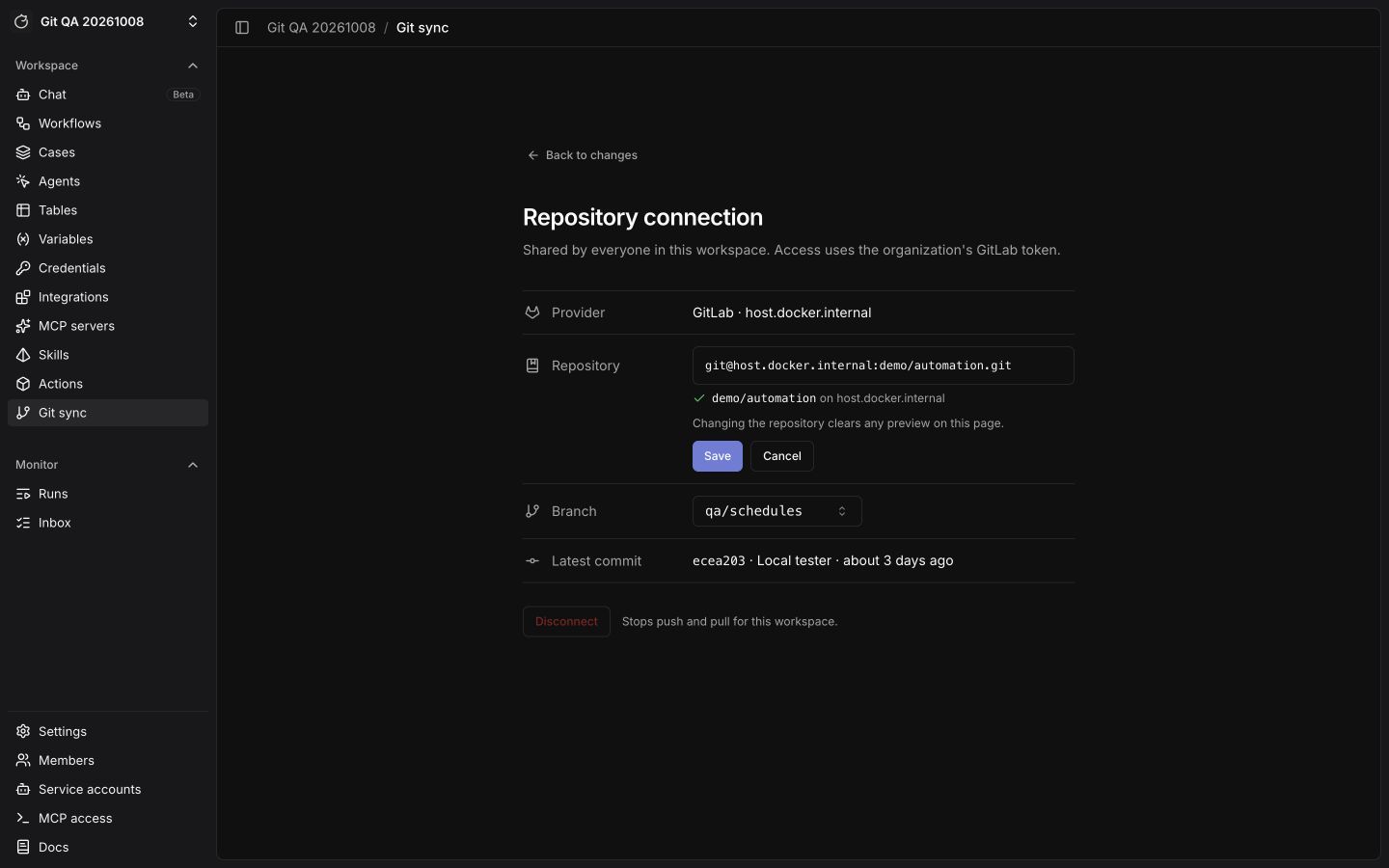Click the MCP access terminal icon

pyautogui.click(x=23, y=819)
